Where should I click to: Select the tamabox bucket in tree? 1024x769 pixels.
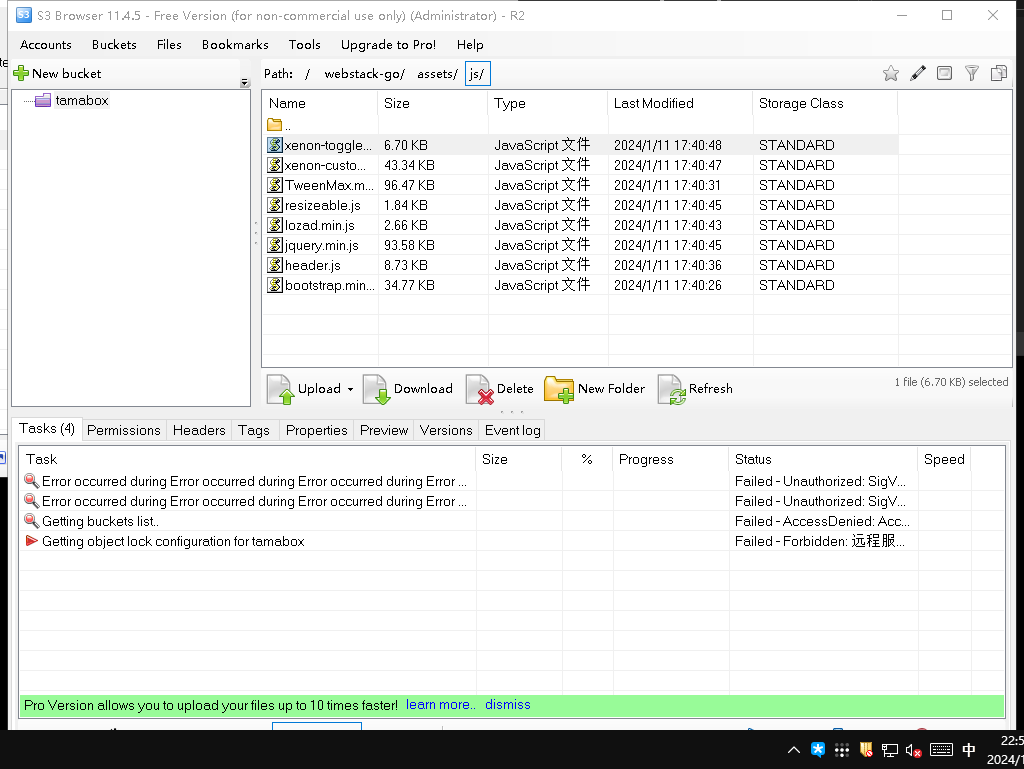tap(81, 100)
